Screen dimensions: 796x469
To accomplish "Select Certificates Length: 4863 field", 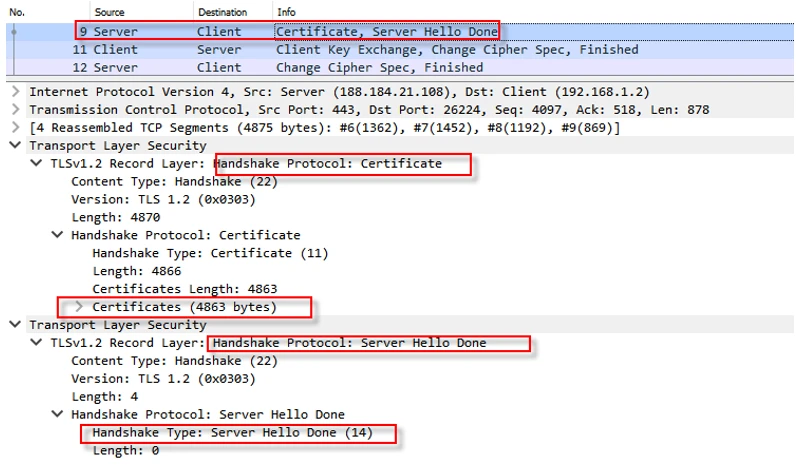I will click(x=184, y=289).
